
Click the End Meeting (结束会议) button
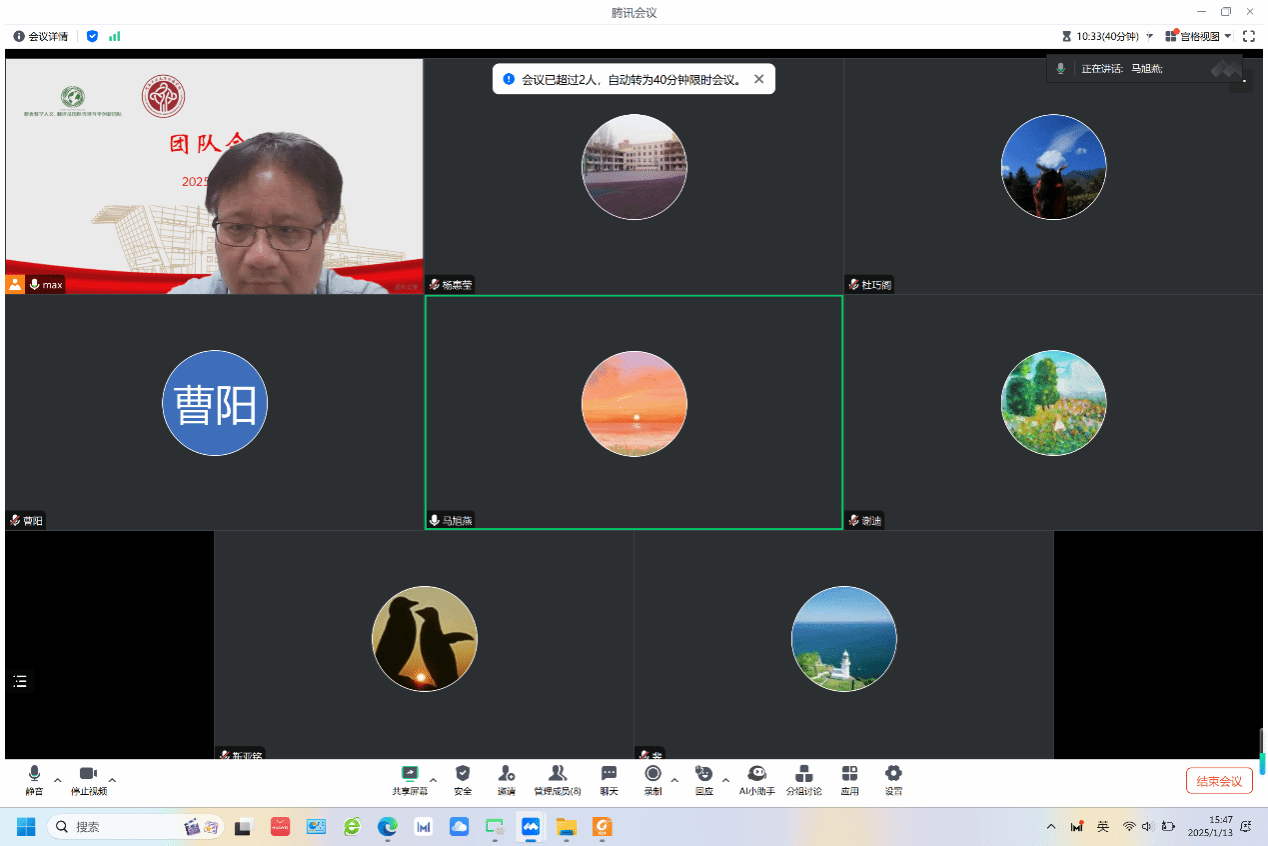tap(1219, 781)
